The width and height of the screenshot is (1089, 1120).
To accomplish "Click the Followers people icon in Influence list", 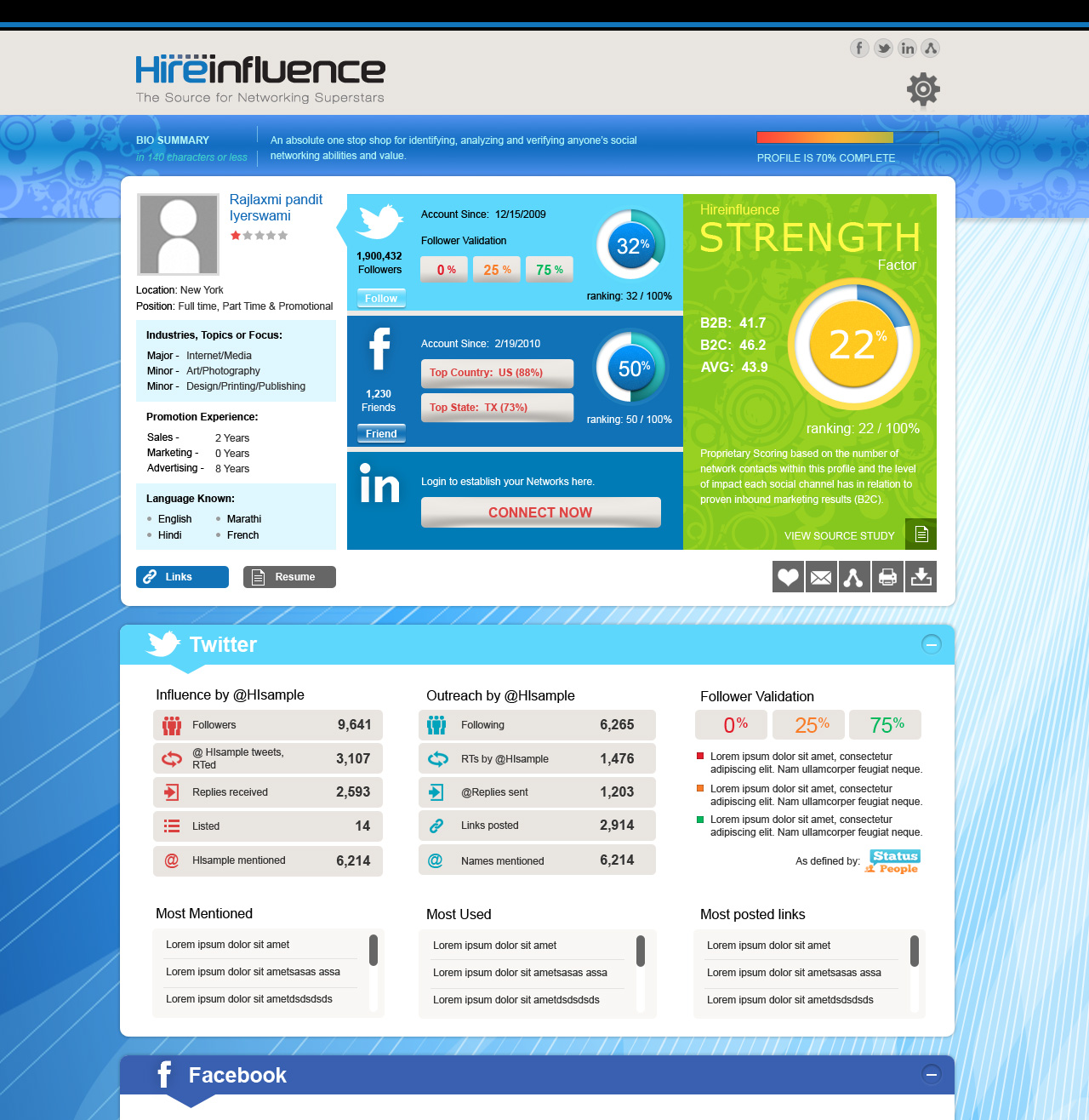I will coord(172,725).
